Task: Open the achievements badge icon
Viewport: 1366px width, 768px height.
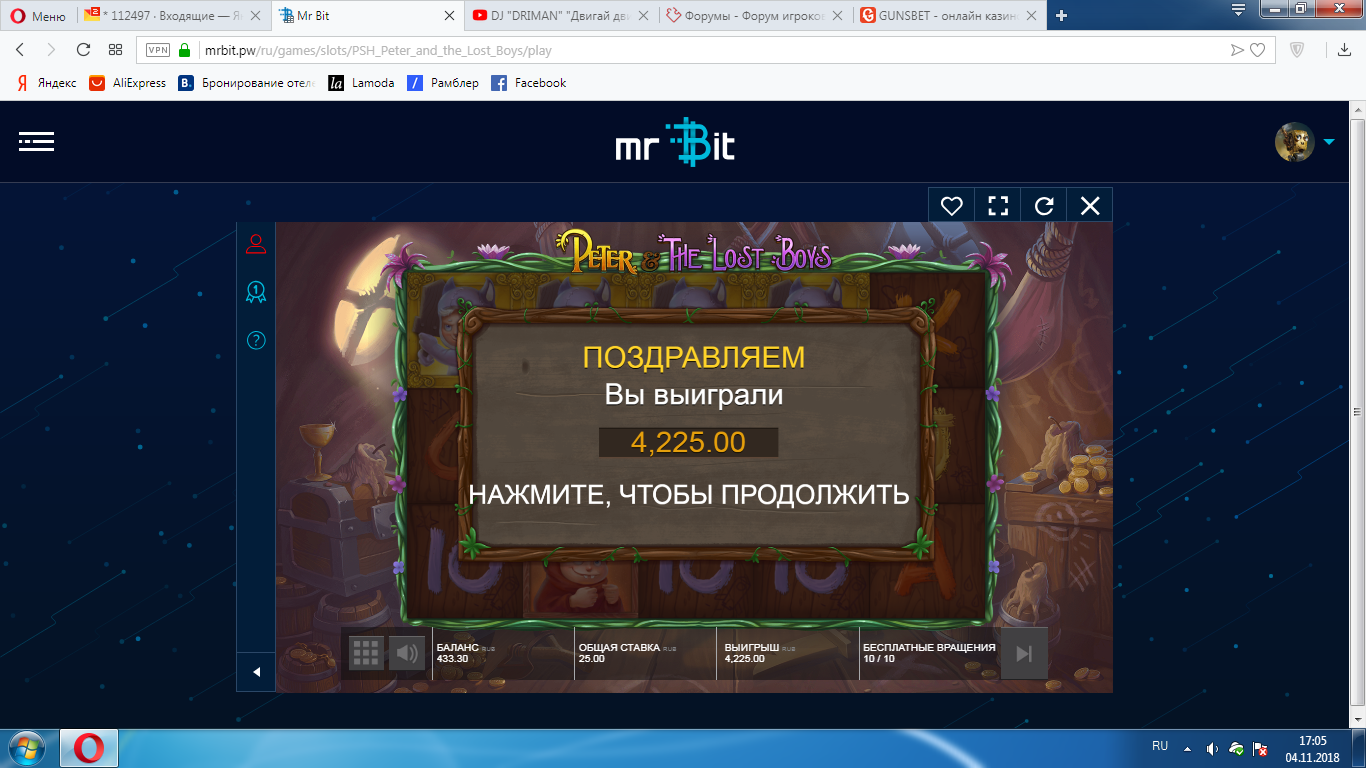Action: point(256,292)
